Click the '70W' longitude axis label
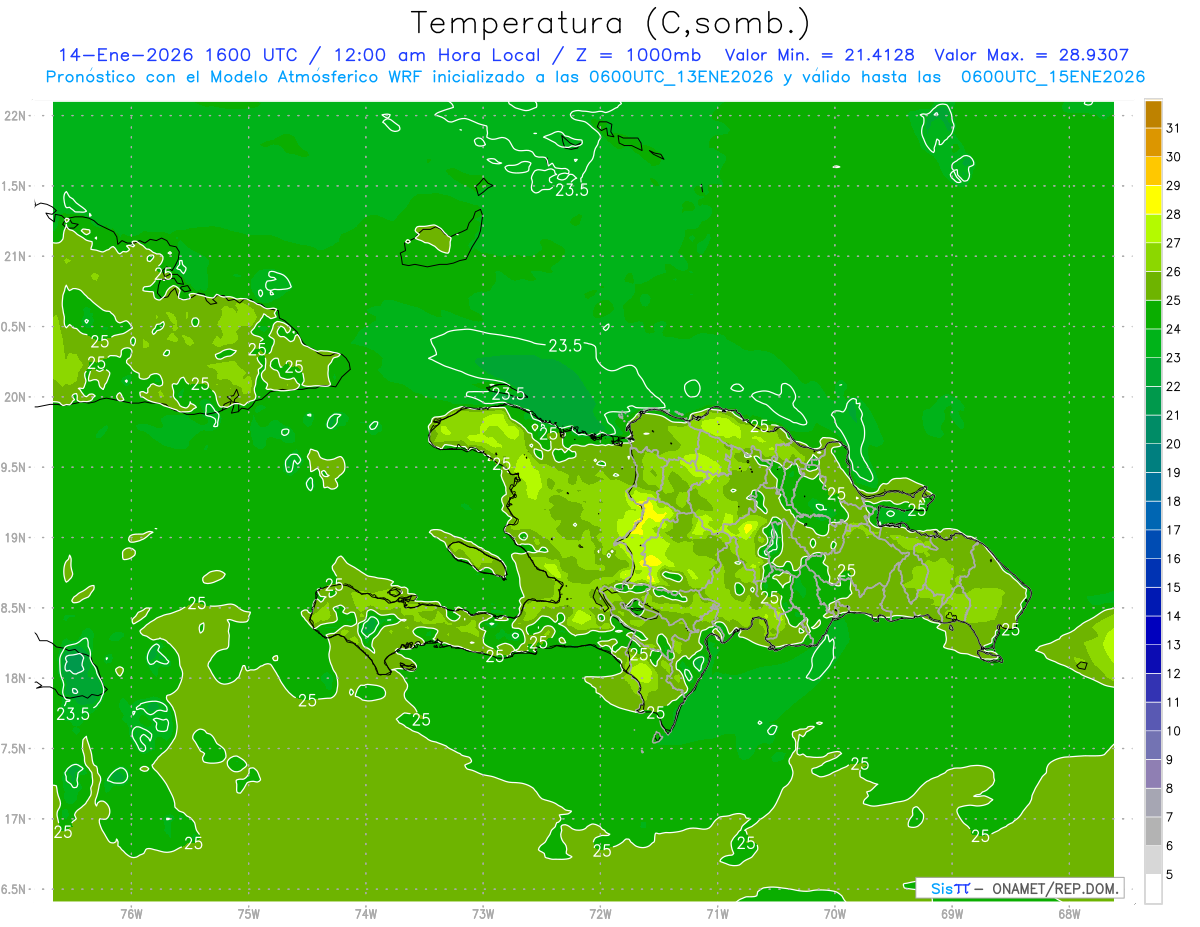This screenshot has width=1200, height=927. pos(835,914)
